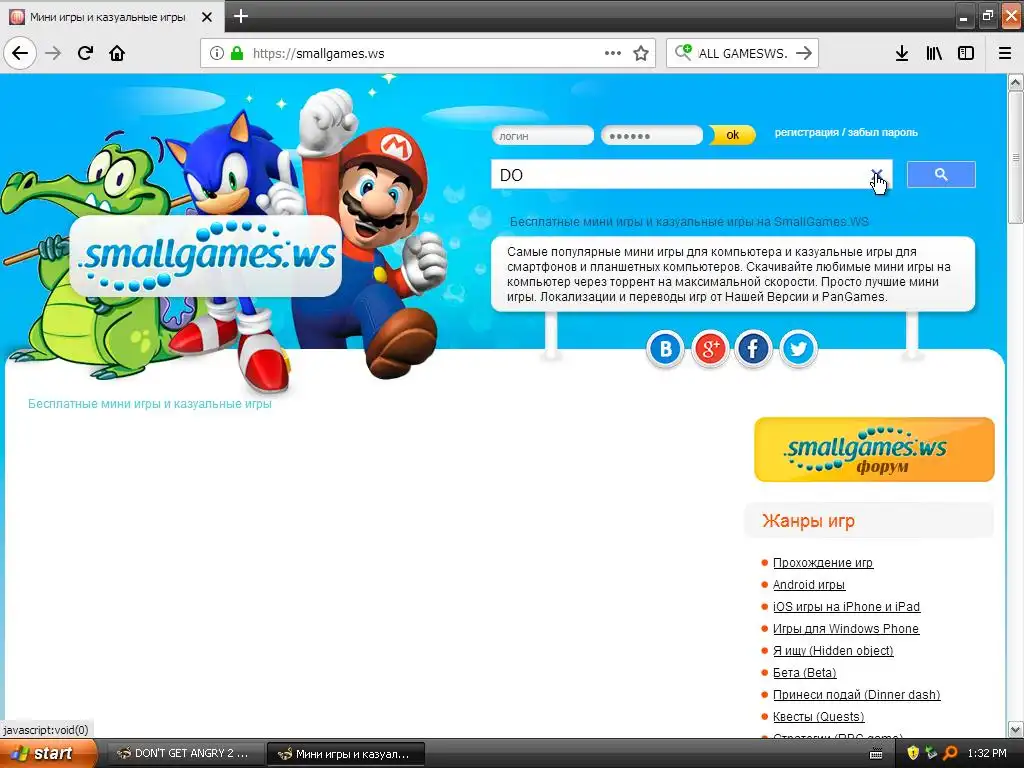Click the forward navigation arrow

[54, 53]
